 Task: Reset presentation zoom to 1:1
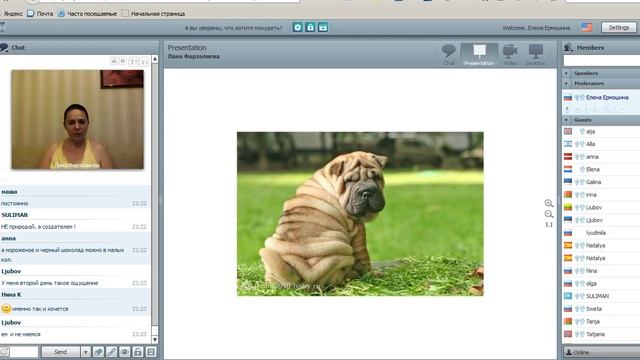[549, 224]
